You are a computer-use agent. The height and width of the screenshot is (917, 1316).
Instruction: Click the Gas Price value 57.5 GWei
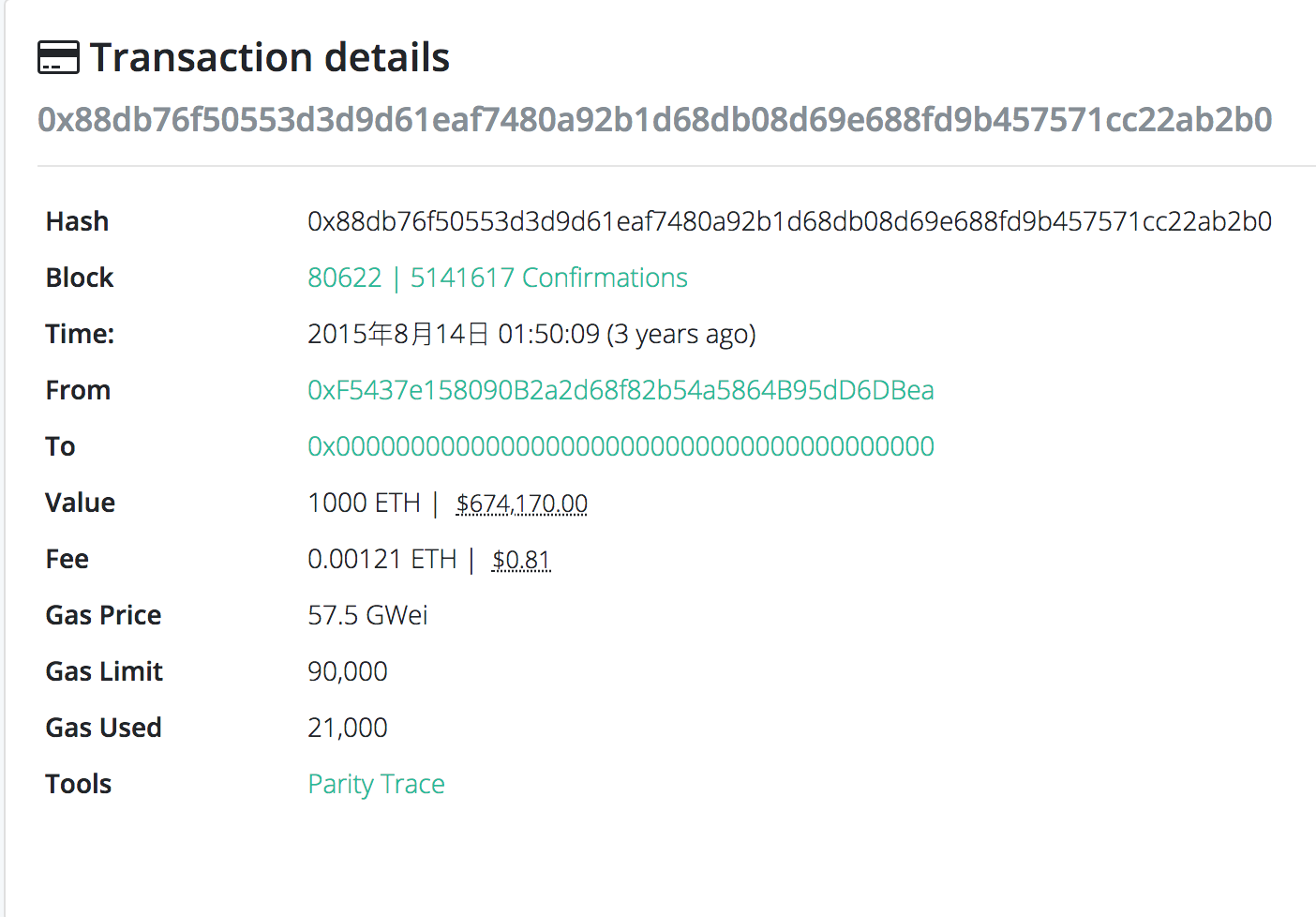click(x=368, y=615)
